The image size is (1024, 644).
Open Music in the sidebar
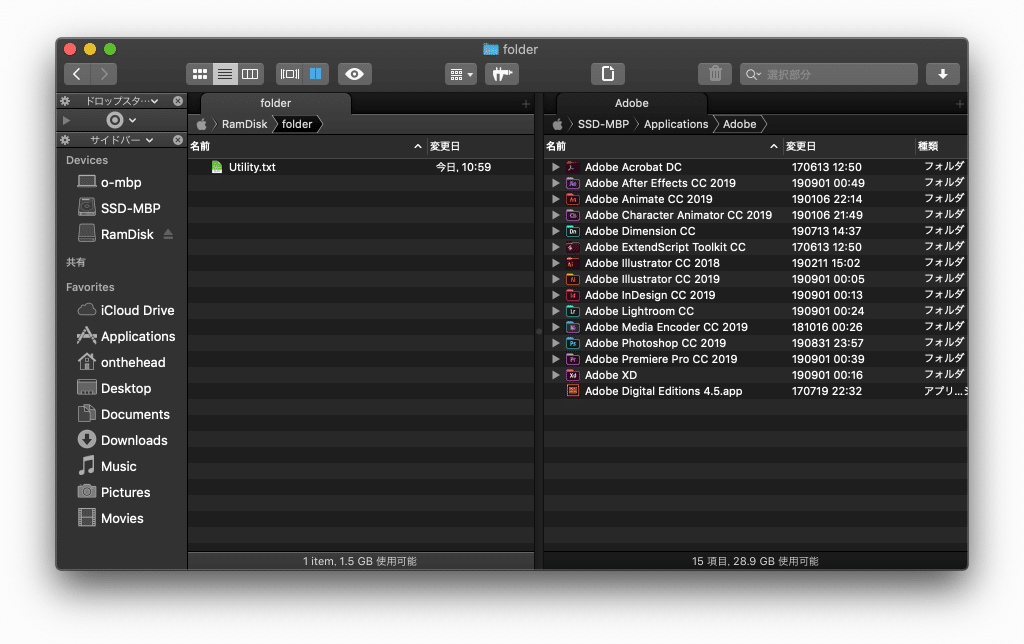121,466
